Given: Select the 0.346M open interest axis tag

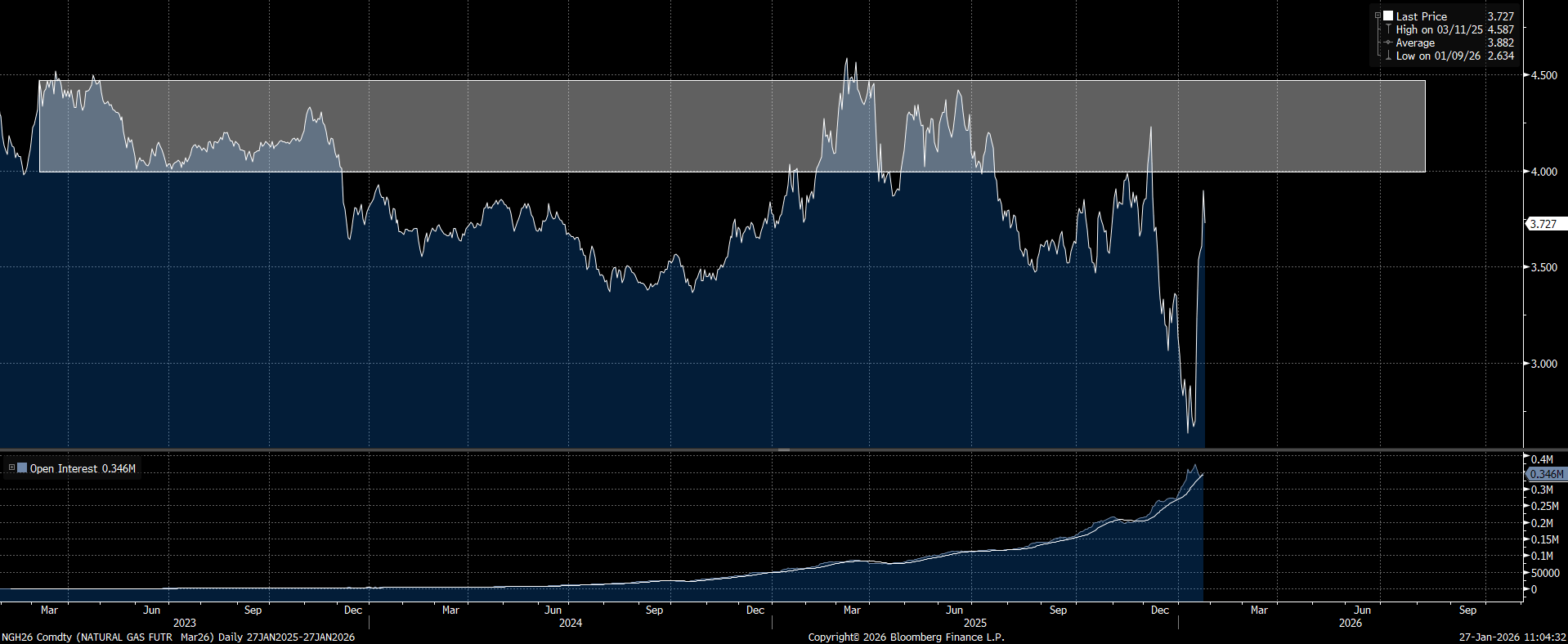Looking at the screenshot, I should pos(1546,474).
